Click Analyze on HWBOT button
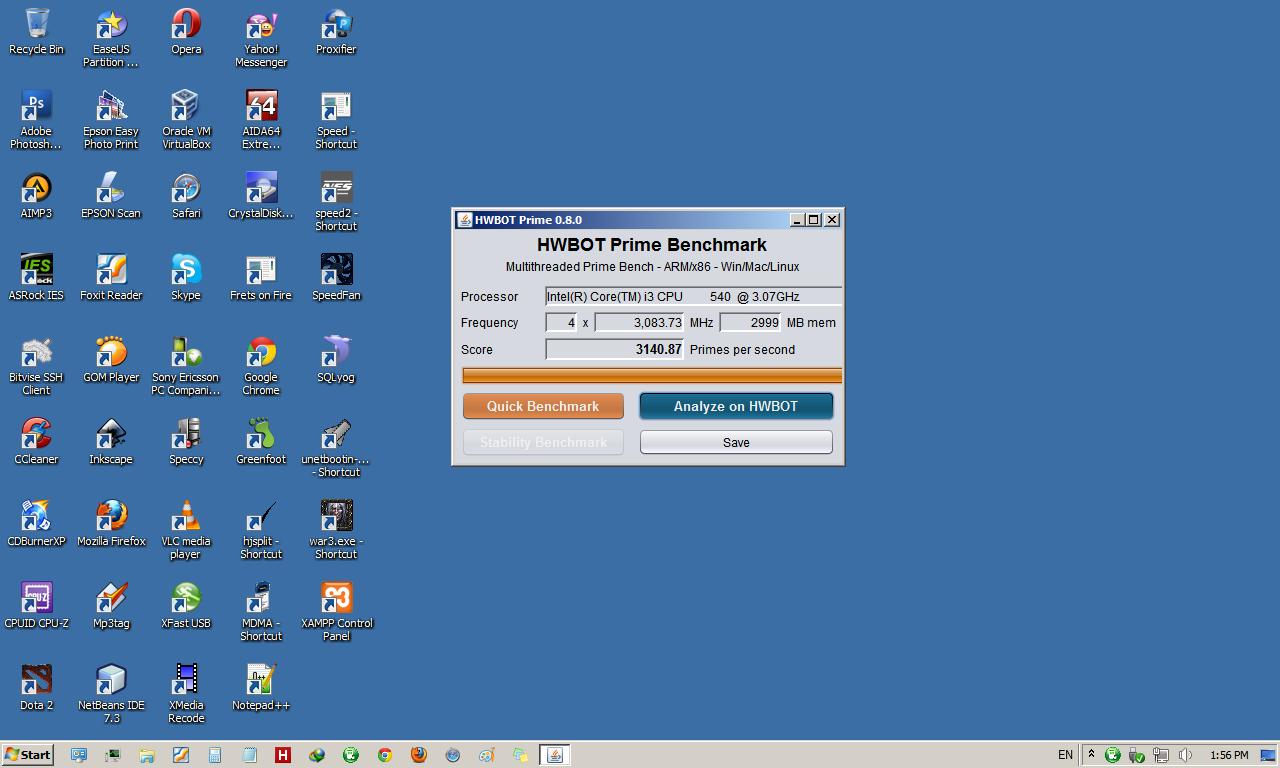Image resolution: width=1280 pixels, height=768 pixels. click(736, 406)
